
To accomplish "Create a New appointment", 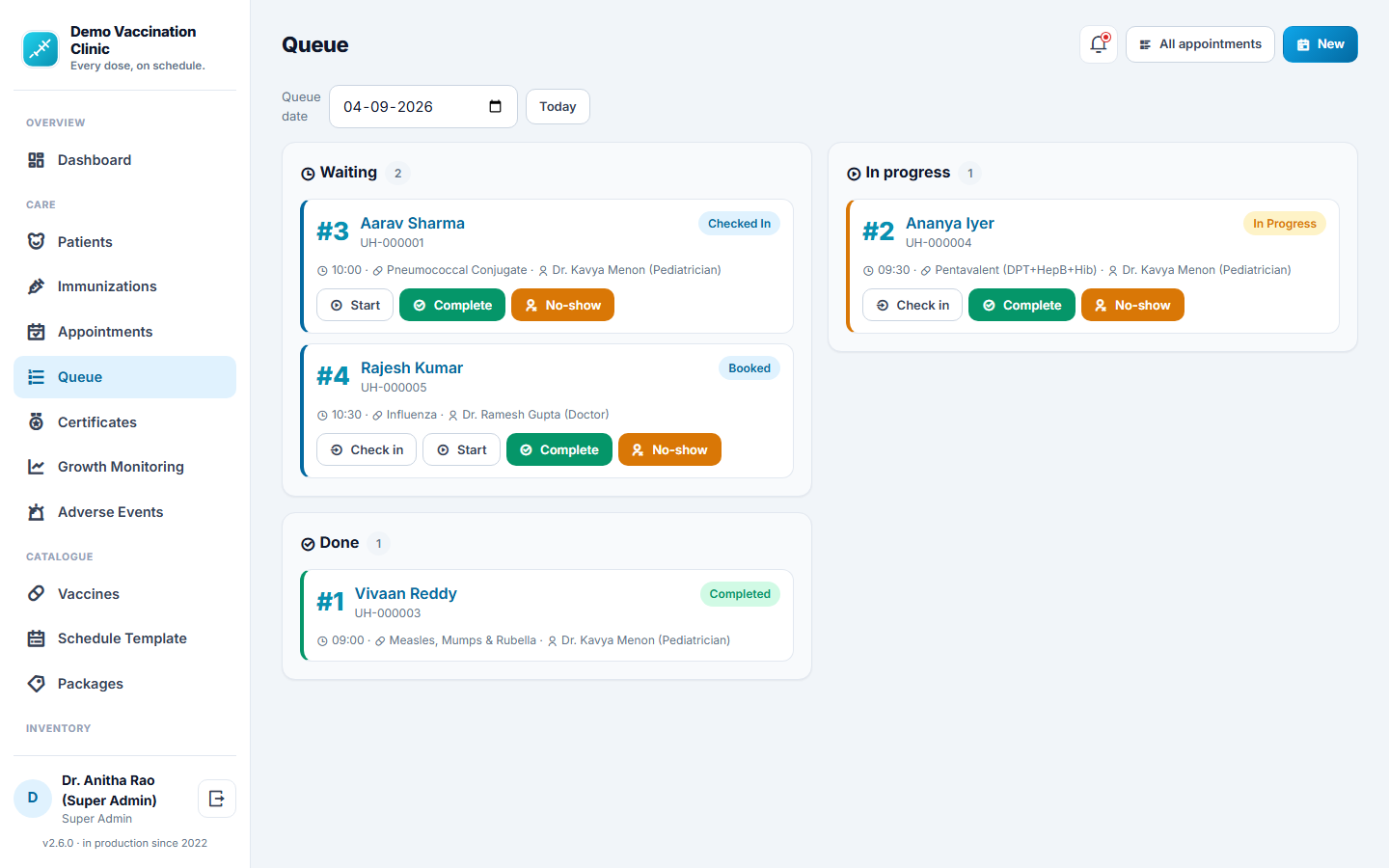I will pos(1321,44).
